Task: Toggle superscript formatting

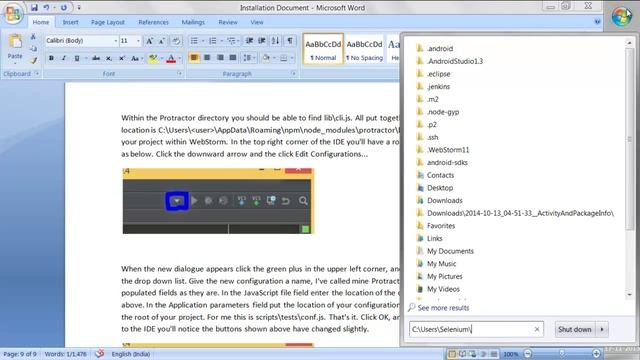Action: (x=122, y=58)
